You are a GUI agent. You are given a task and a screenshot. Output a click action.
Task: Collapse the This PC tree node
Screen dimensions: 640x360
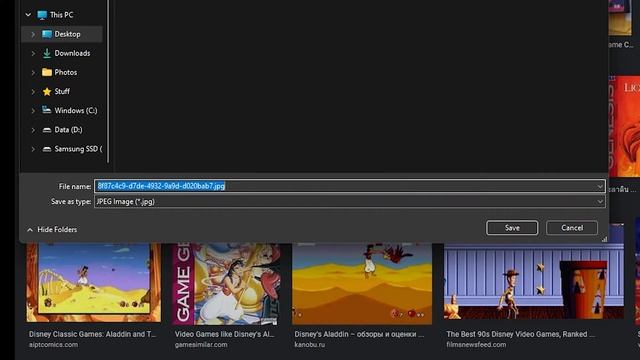coord(28,15)
